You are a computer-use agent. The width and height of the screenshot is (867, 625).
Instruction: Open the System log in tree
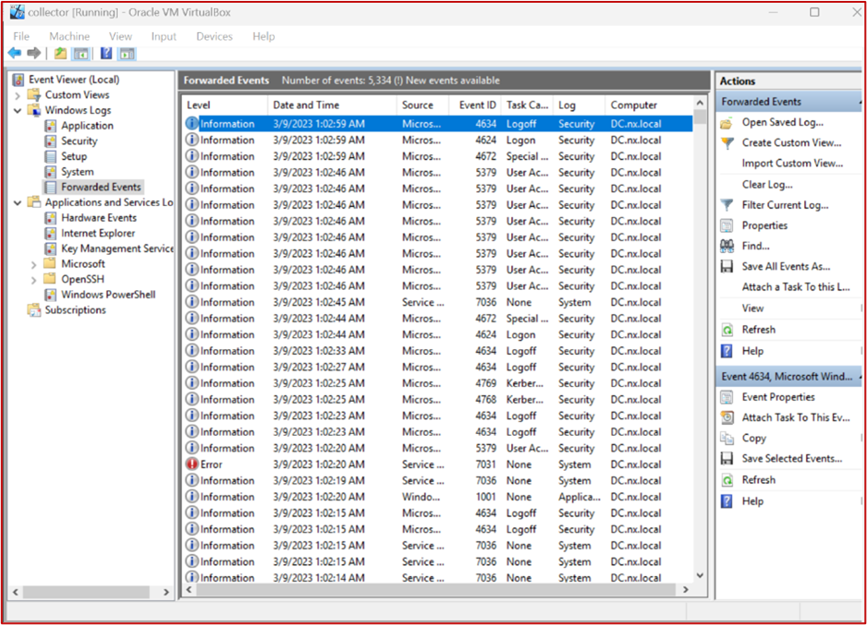(x=77, y=172)
